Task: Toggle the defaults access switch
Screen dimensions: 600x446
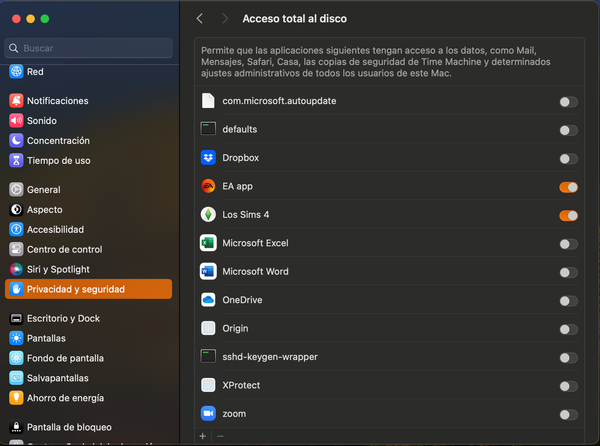Action: point(568,130)
